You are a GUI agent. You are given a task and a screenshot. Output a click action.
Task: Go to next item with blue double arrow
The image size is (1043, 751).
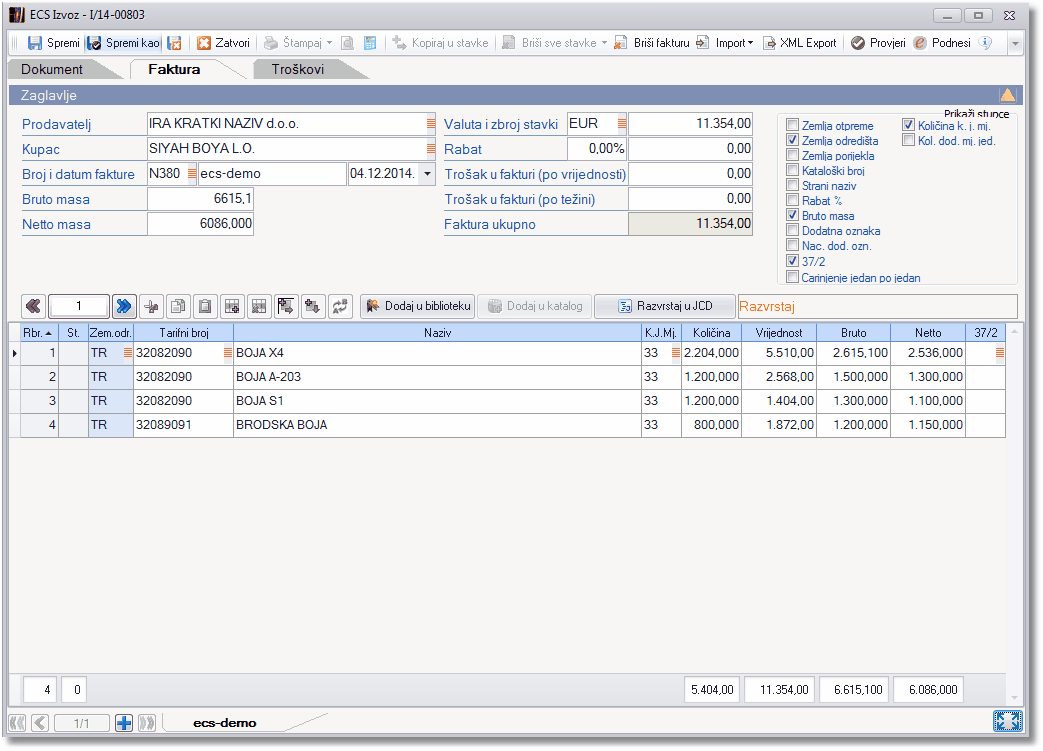(124, 306)
